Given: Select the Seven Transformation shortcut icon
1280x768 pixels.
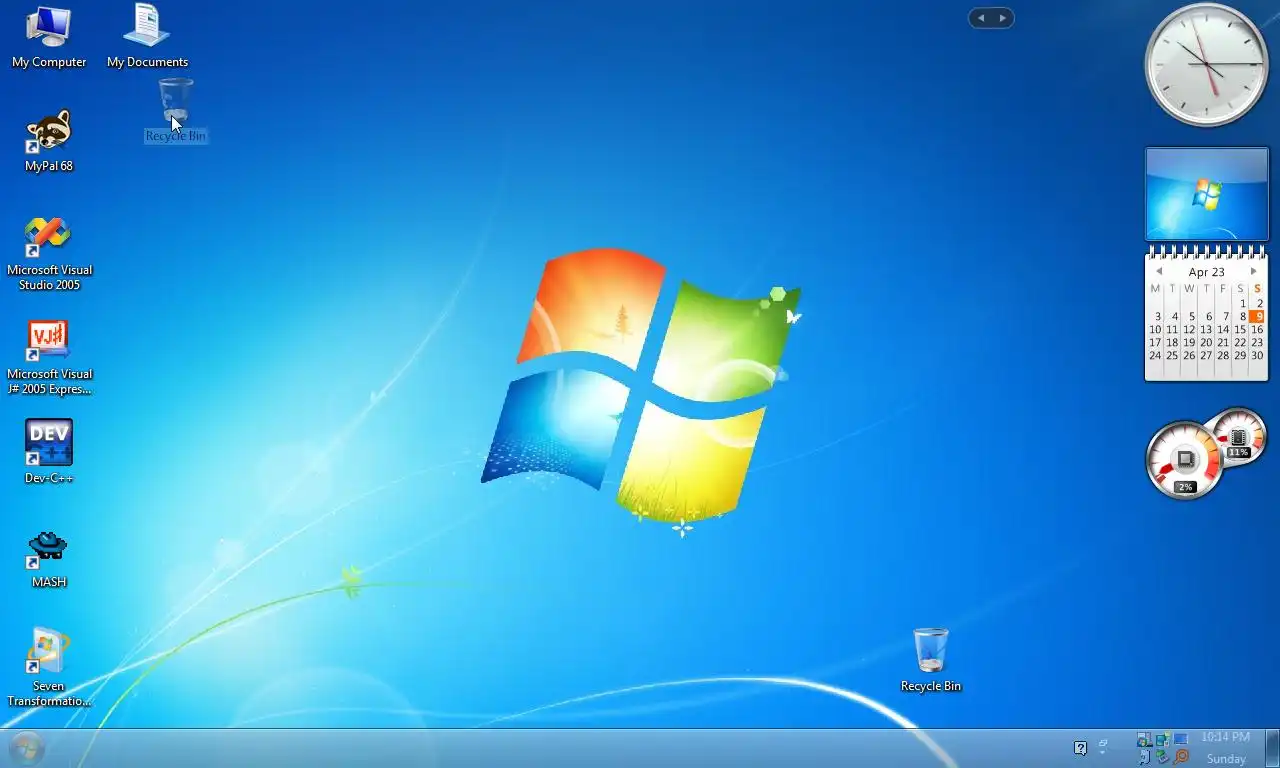Looking at the screenshot, I should tap(49, 667).
